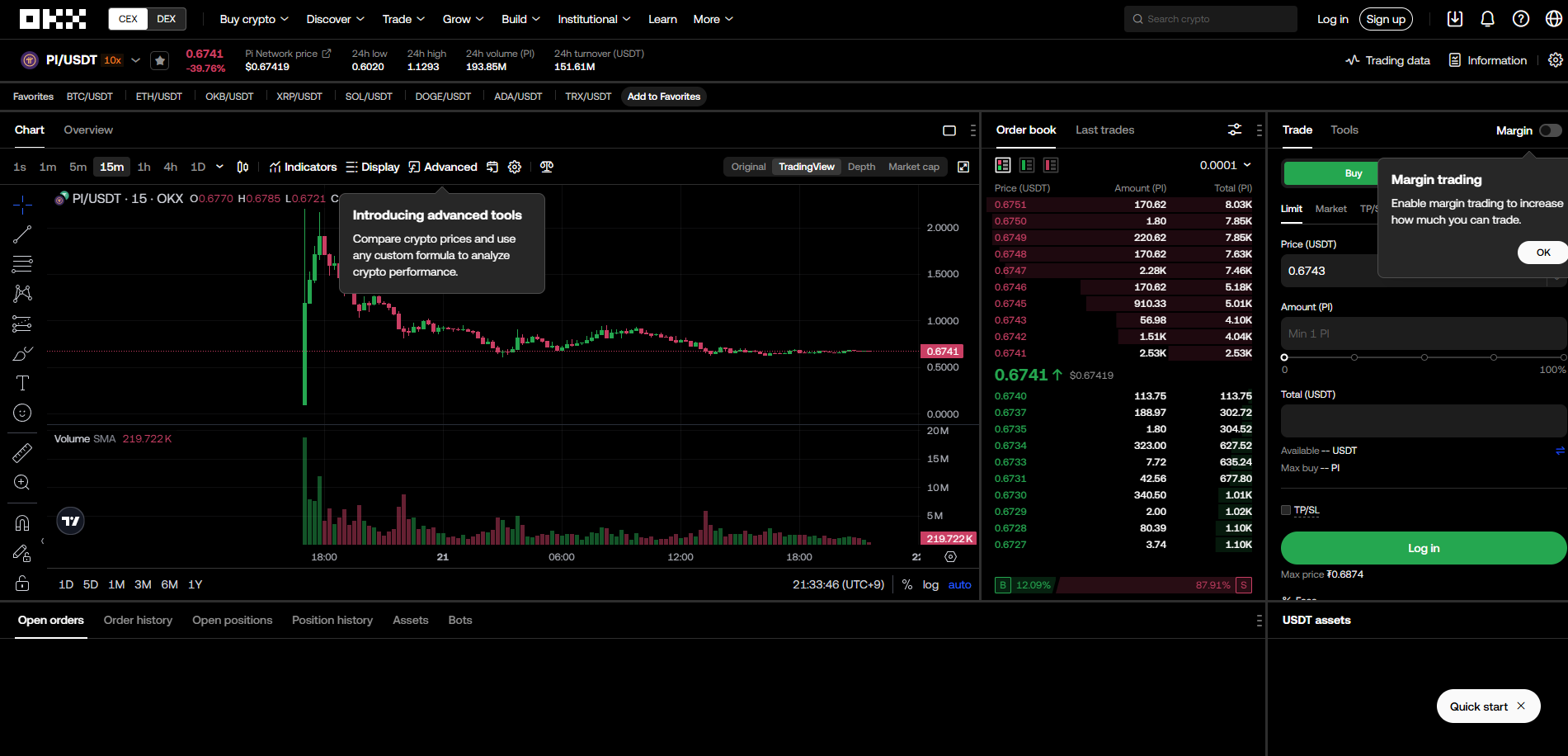Select the Market order type tab

1330,209
